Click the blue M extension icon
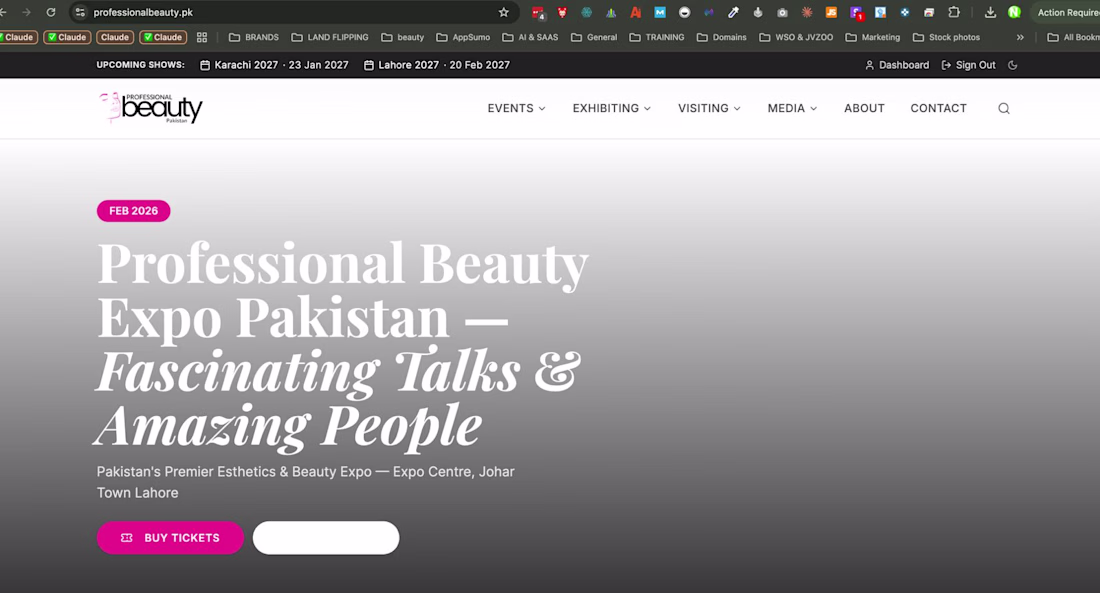The width and height of the screenshot is (1100, 593). click(x=660, y=12)
